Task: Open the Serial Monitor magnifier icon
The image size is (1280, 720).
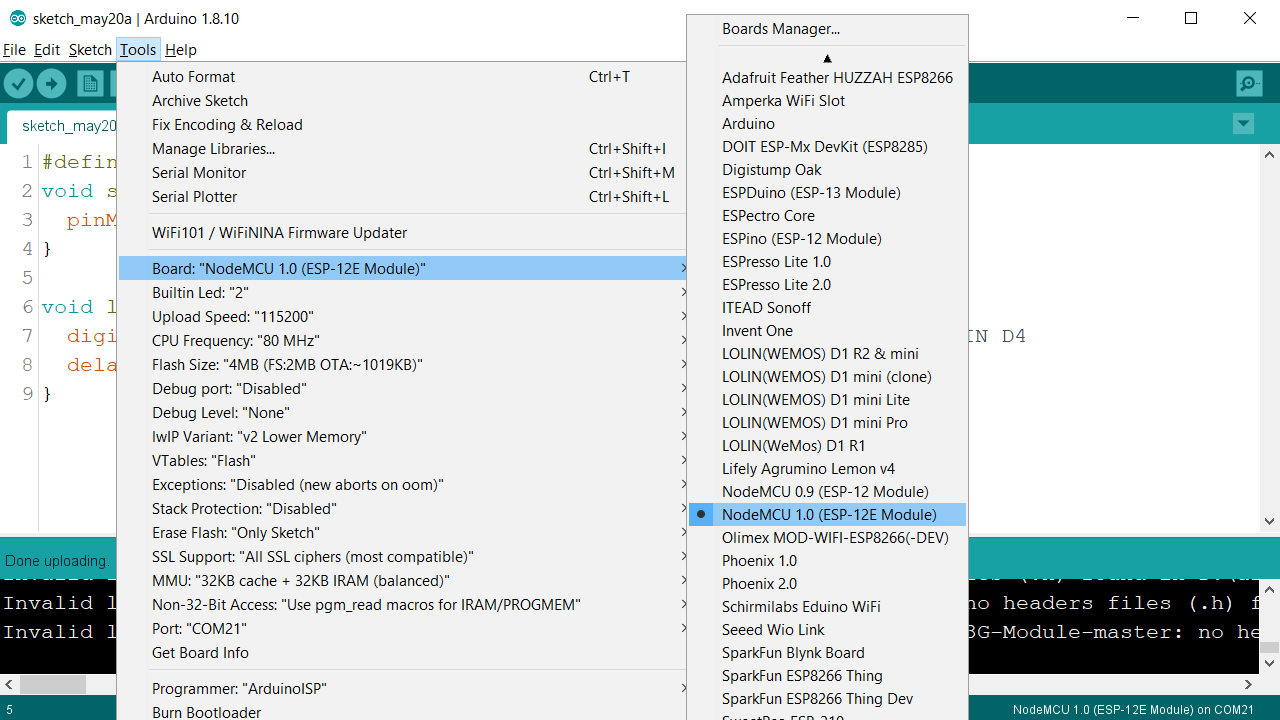Action: [1249, 84]
